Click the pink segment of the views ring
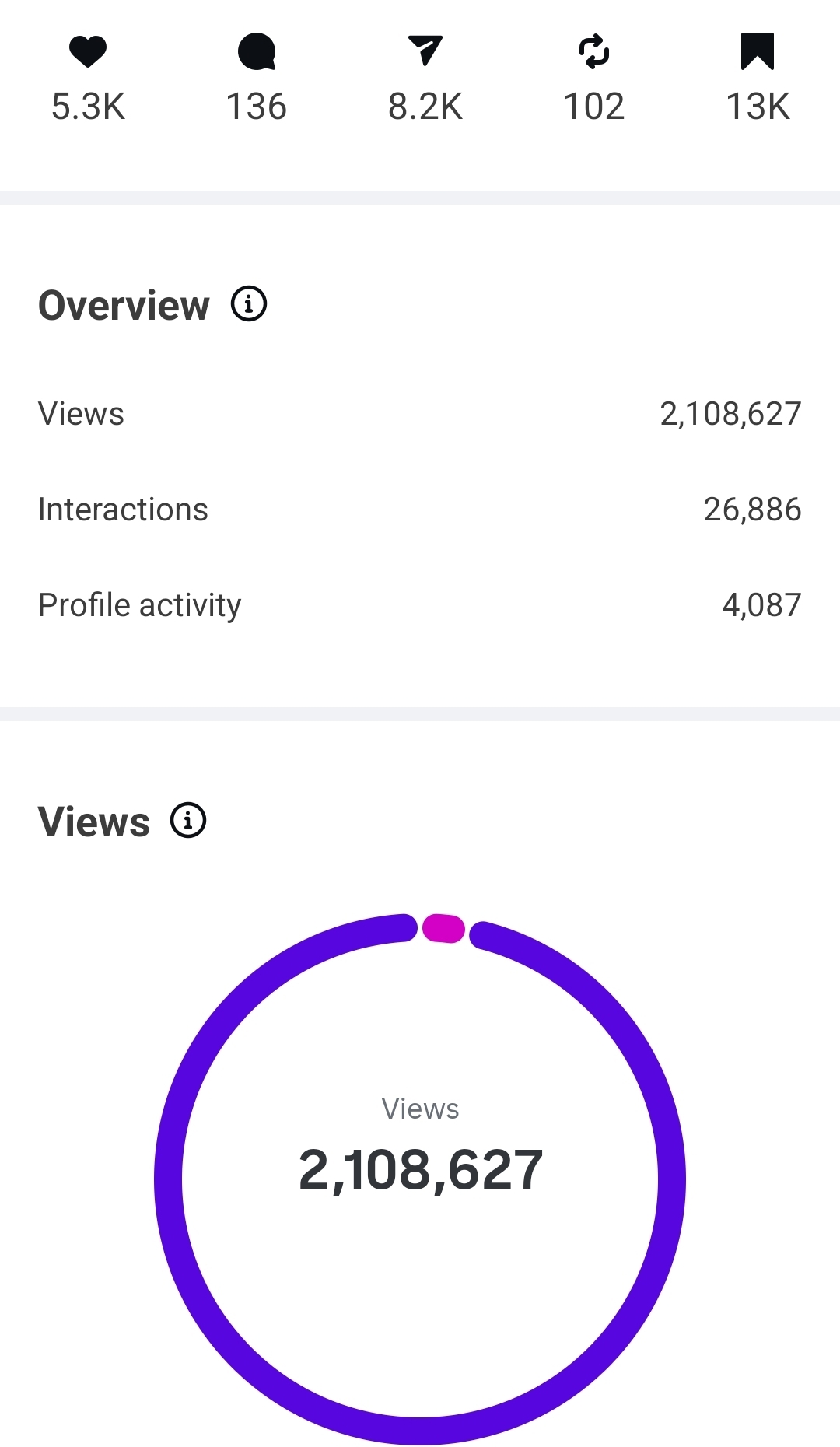This screenshot has height=1447, width=840. (443, 928)
